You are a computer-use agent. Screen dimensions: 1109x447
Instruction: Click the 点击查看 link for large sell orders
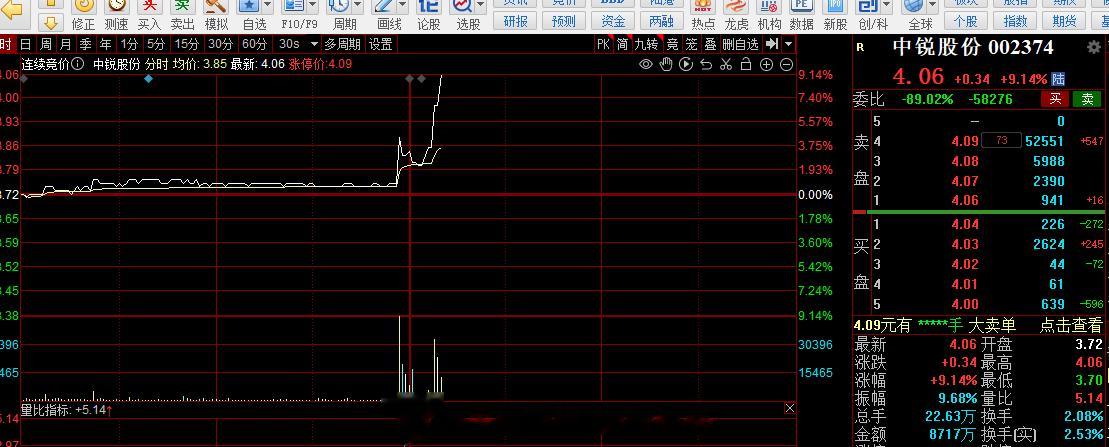1071,325
